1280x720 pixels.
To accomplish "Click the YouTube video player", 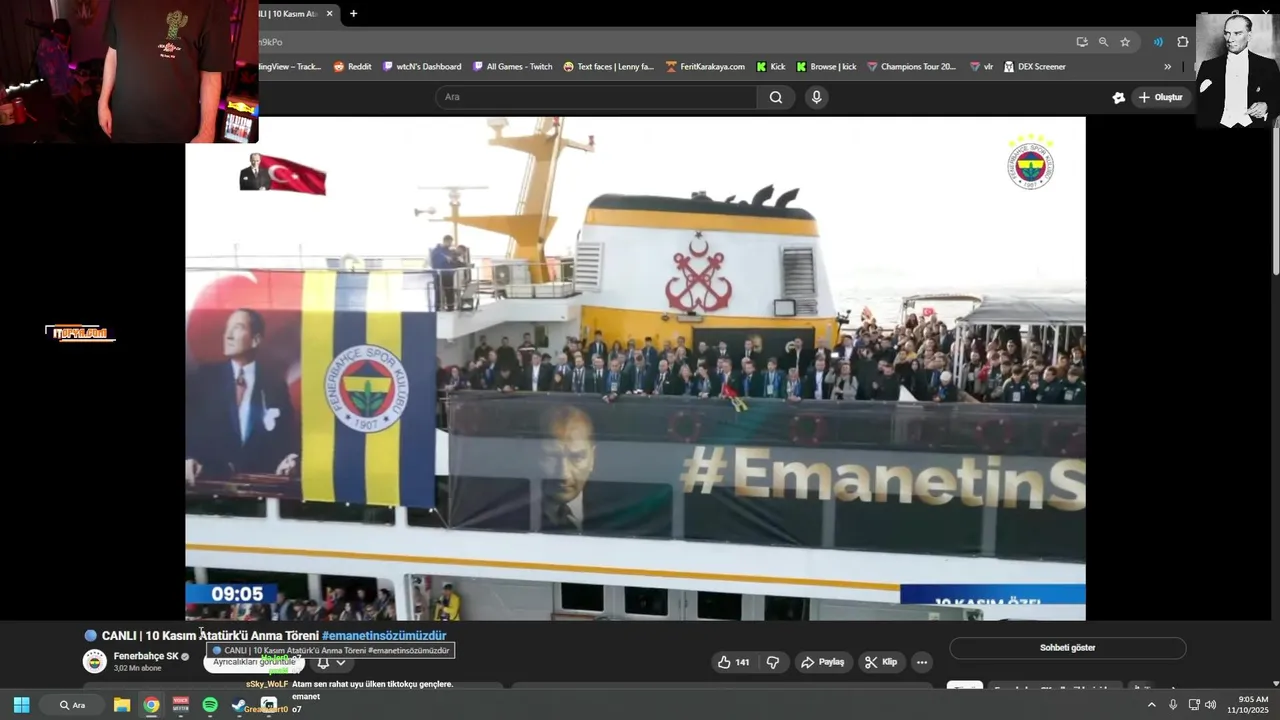I will [635, 368].
